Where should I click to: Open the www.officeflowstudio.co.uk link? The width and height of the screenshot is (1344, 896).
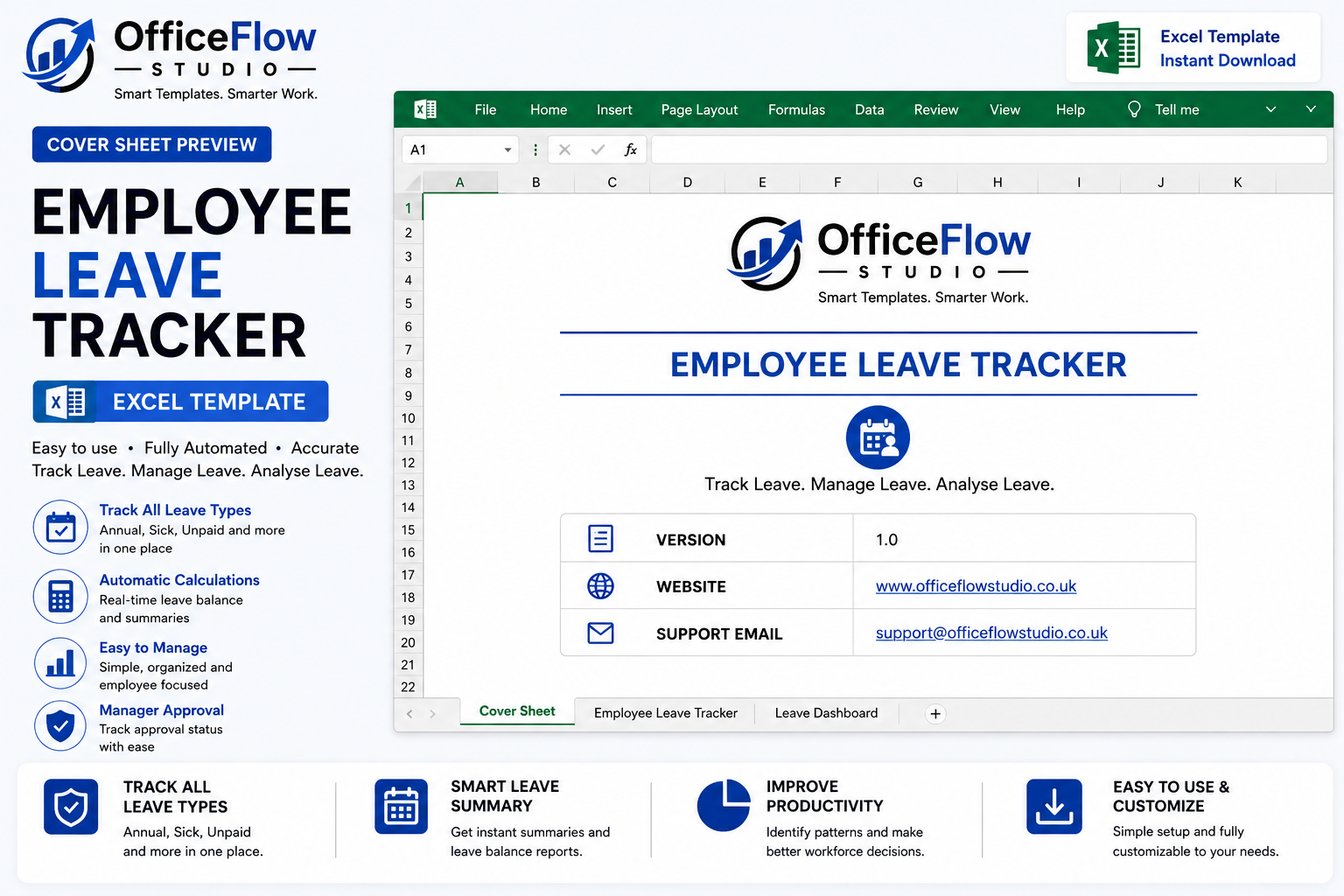click(x=976, y=586)
